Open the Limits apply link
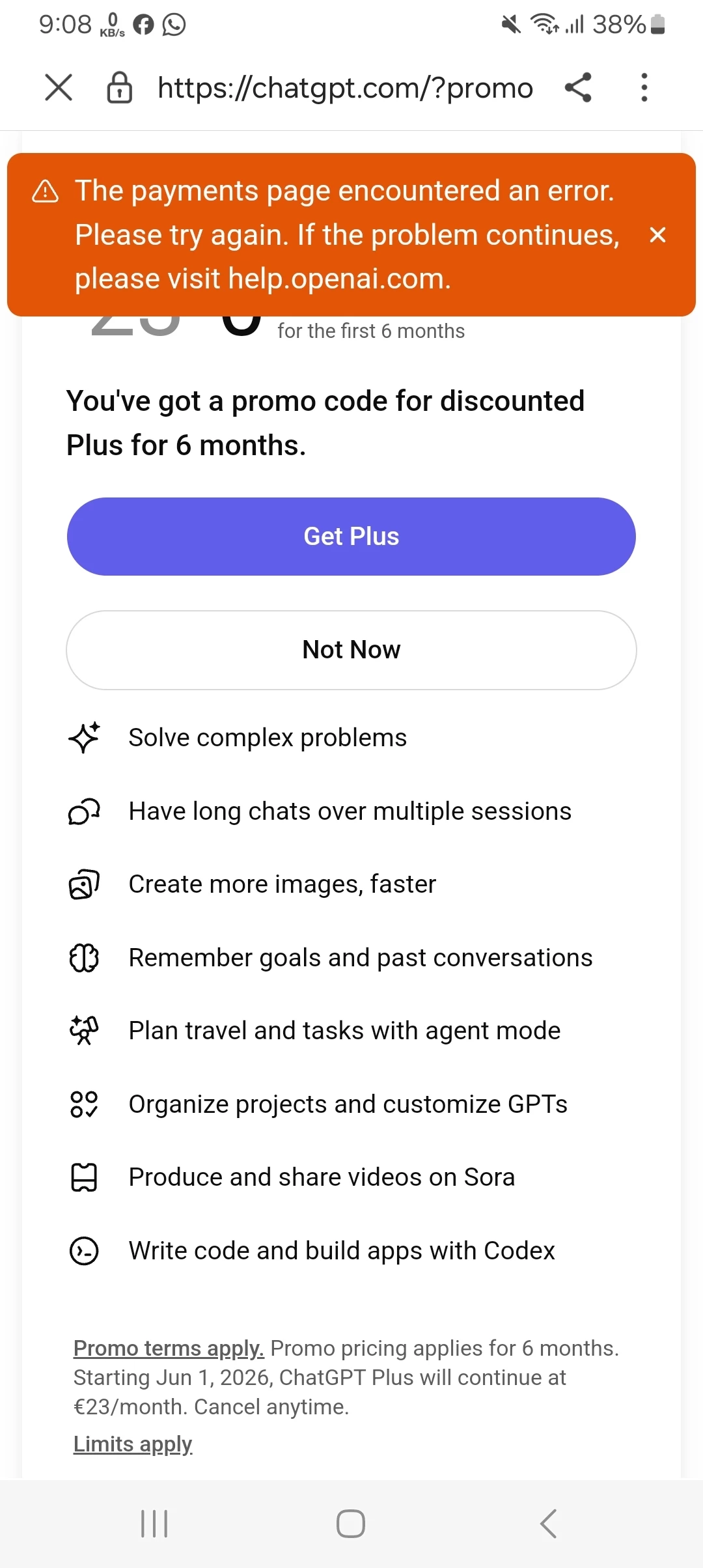Screen dimensions: 703x1568 pyautogui.click(x=133, y=1444)
